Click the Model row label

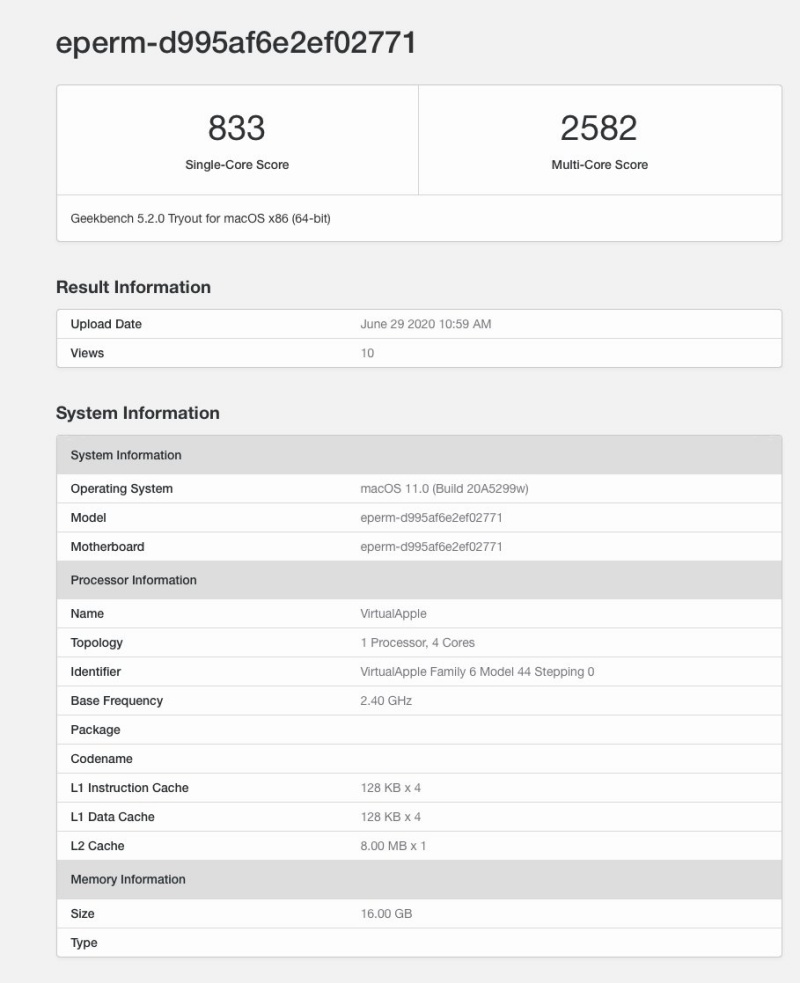(88, 518)
